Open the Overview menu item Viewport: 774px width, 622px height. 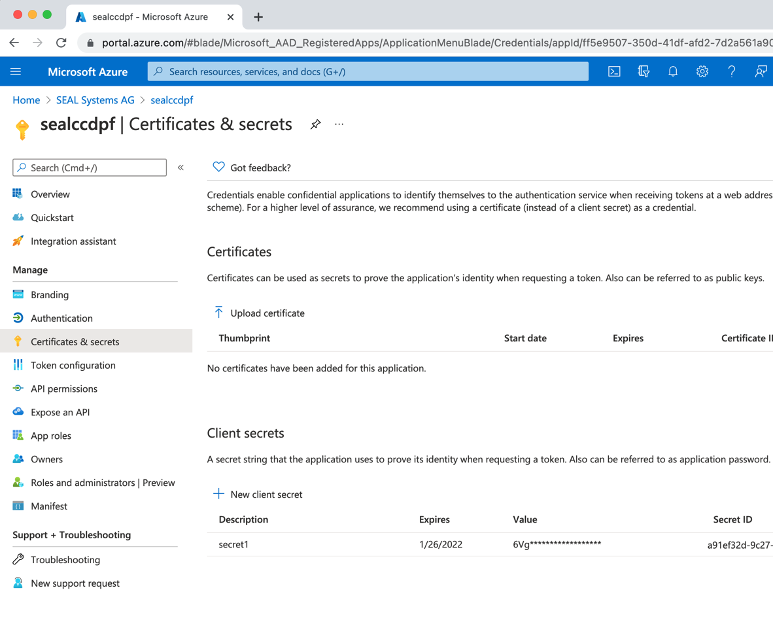click(x=50, y=194)
